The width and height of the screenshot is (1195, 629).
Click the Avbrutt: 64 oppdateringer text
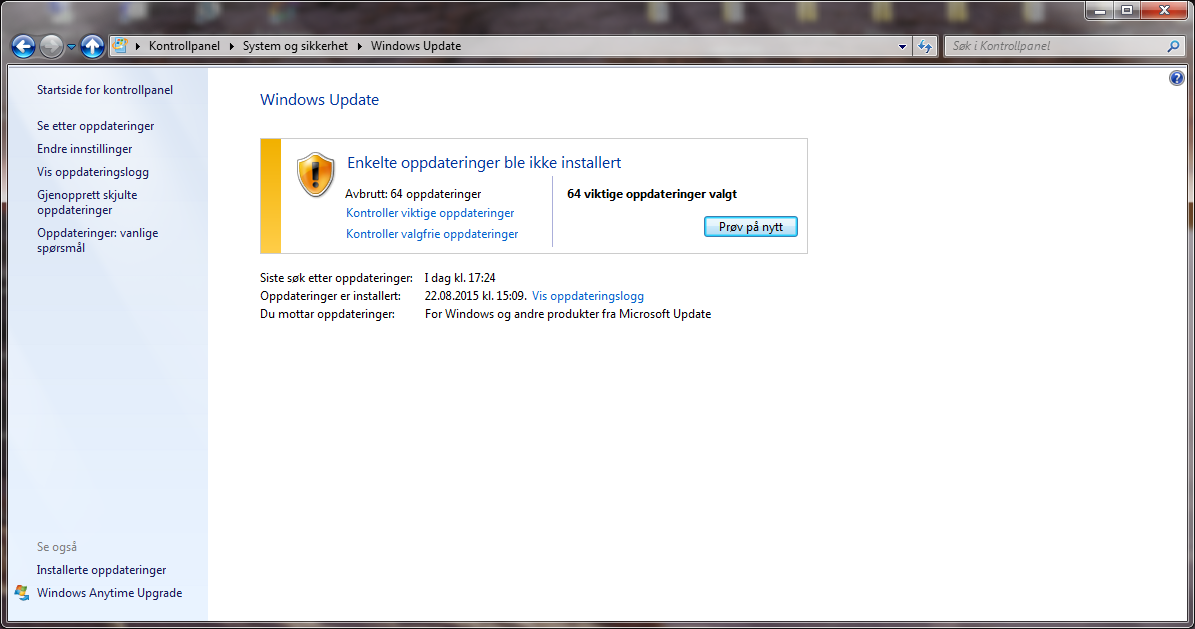[413, 194]
